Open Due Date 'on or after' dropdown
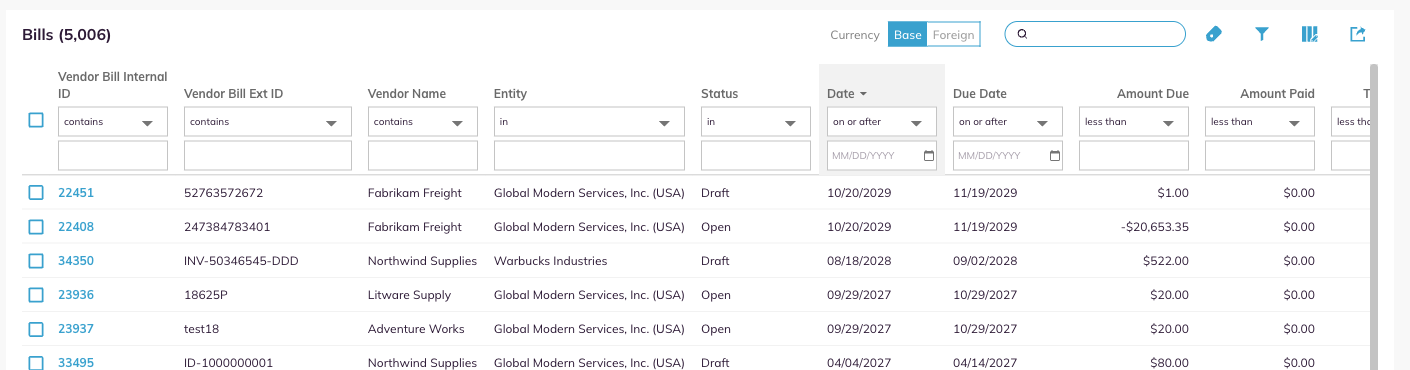The image size is (1410, 370). tap(1008, 122)
